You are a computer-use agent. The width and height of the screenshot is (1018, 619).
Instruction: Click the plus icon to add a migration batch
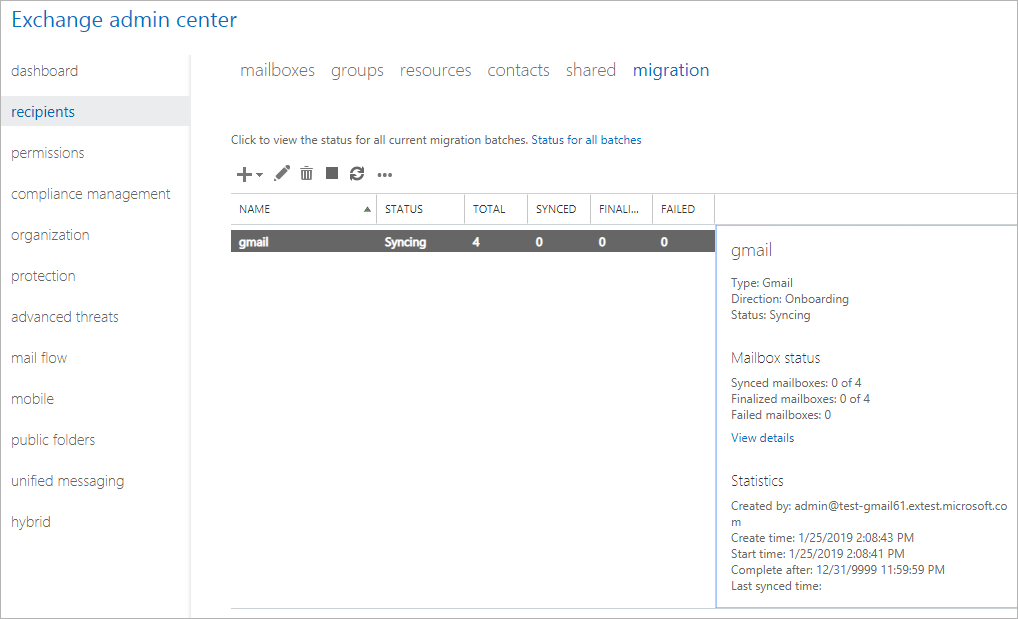244,174
